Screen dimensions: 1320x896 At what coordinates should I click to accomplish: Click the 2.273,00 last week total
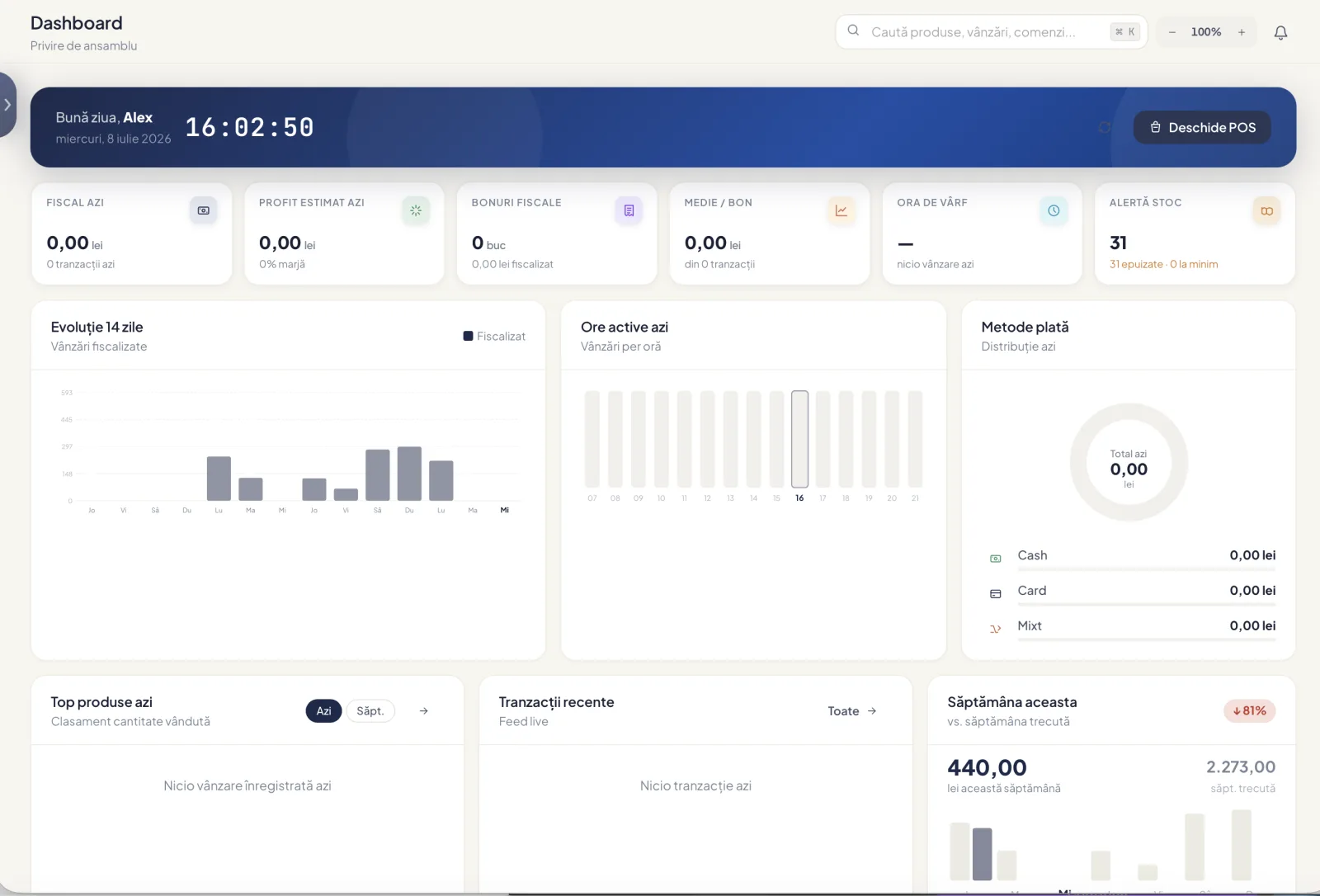1241,766
